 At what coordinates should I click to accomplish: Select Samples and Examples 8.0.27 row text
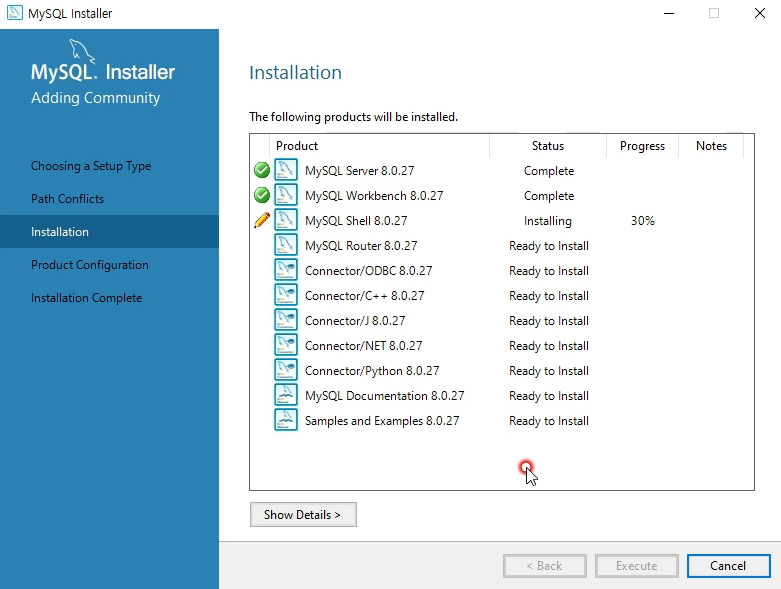[x=382, y=421]
